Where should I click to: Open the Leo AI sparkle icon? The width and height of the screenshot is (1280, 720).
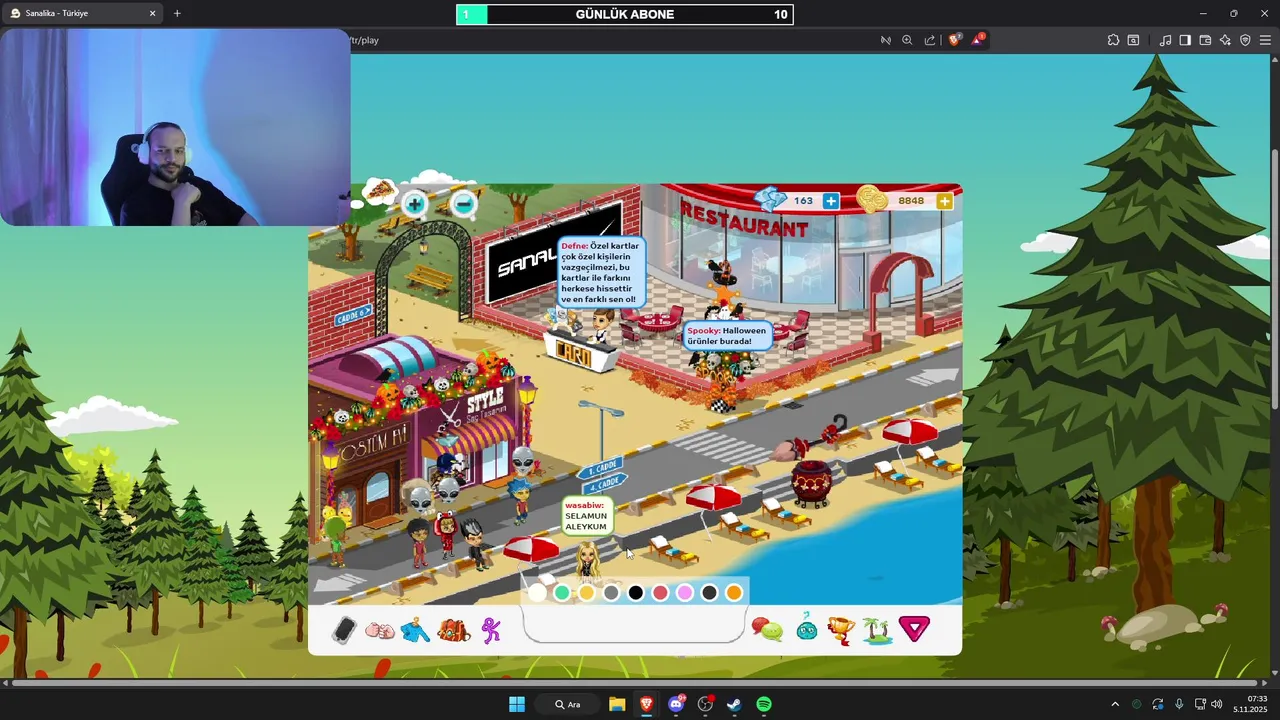click(1225, 40)
